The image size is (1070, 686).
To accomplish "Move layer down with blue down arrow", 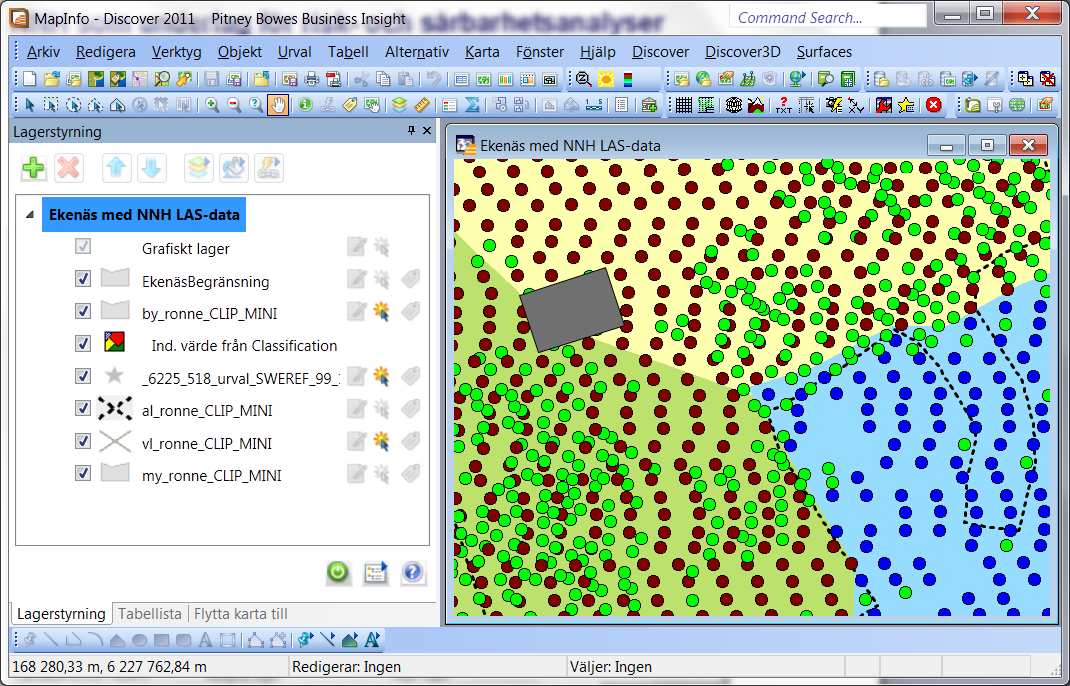I will (x=151, y=168).
